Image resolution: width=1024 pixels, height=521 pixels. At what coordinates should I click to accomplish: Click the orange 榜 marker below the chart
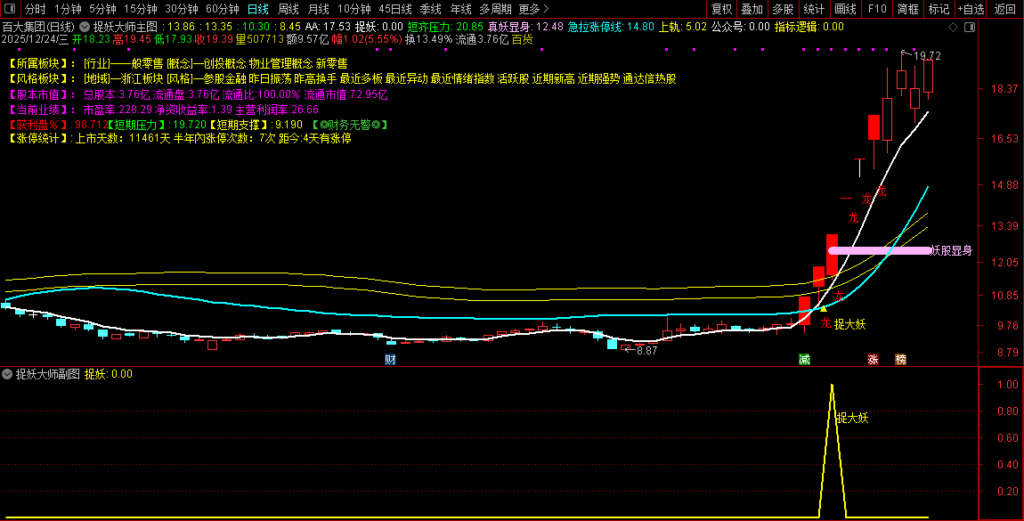pos(900,358)
